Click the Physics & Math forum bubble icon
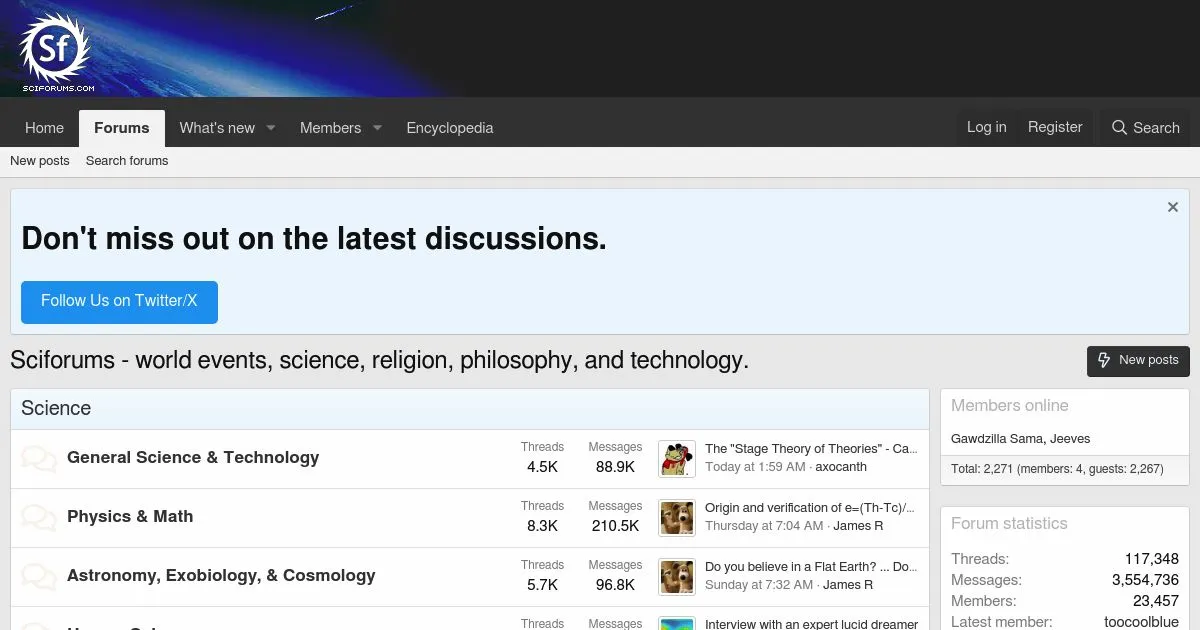 39,518
